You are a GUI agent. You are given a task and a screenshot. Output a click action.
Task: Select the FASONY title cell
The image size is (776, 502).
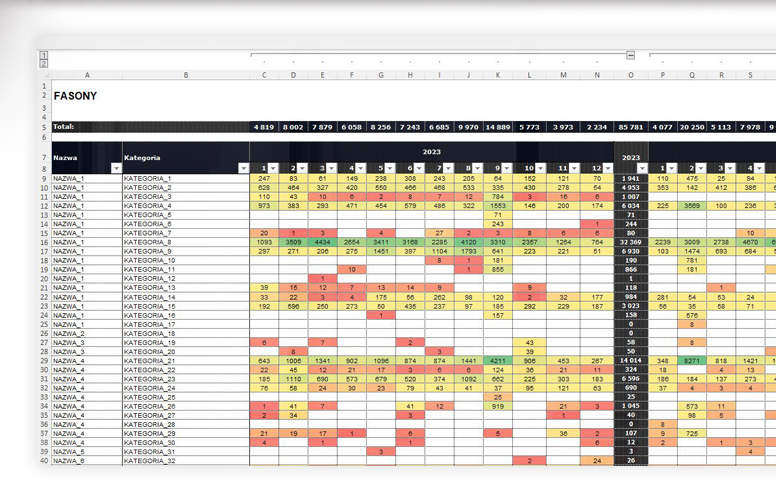point(76,96)
